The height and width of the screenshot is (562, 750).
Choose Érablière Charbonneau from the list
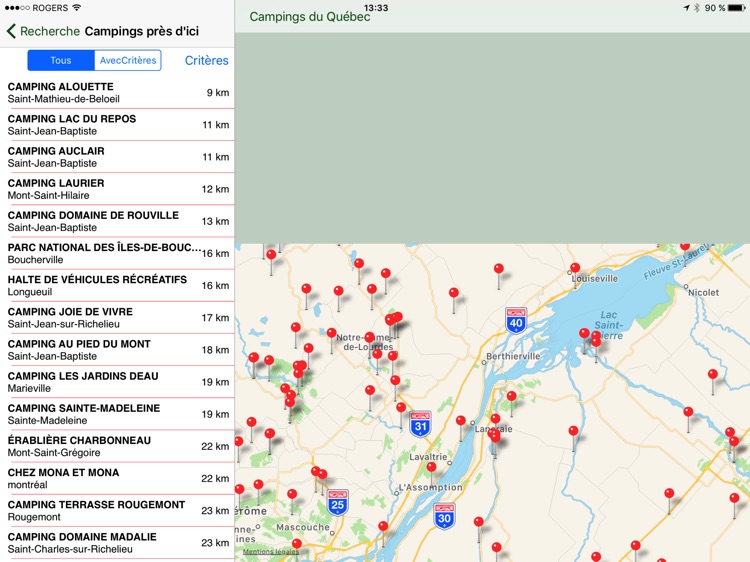(117, 446)
